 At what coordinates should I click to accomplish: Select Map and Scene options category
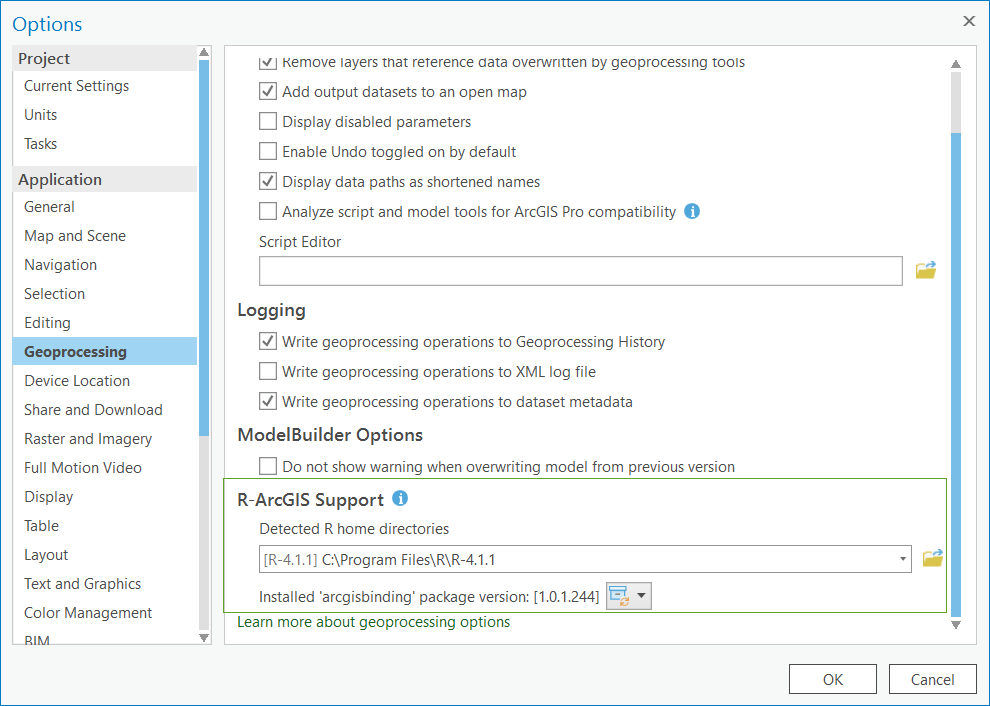[75, 236]
